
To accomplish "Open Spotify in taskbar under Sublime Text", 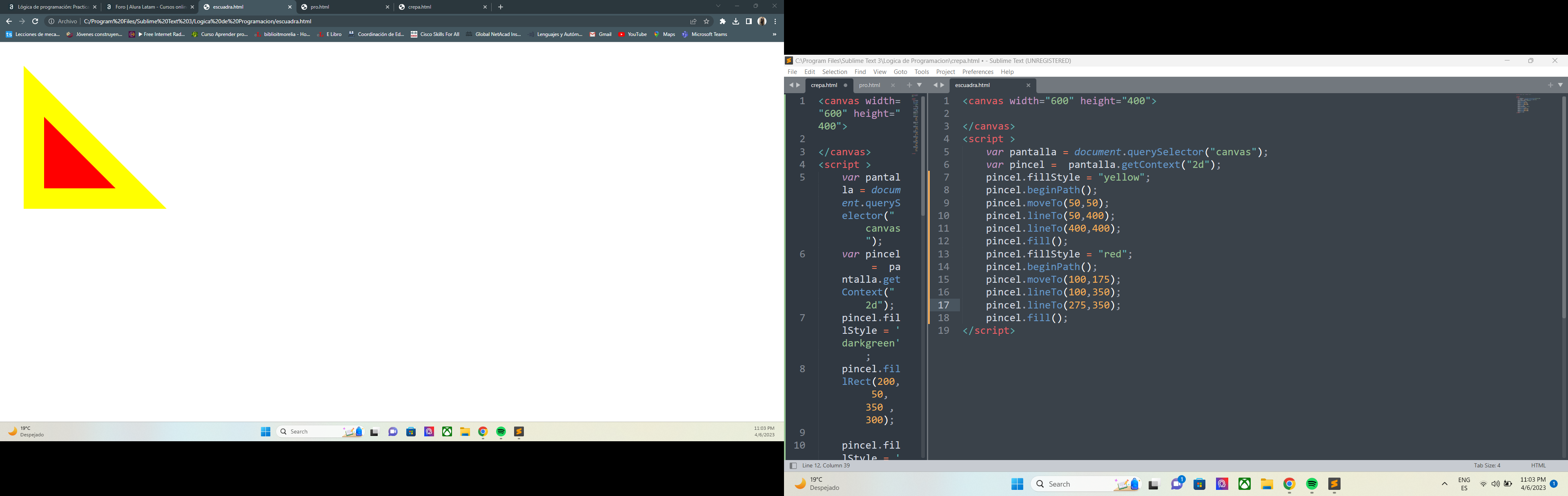I will tap(1312, 484).
